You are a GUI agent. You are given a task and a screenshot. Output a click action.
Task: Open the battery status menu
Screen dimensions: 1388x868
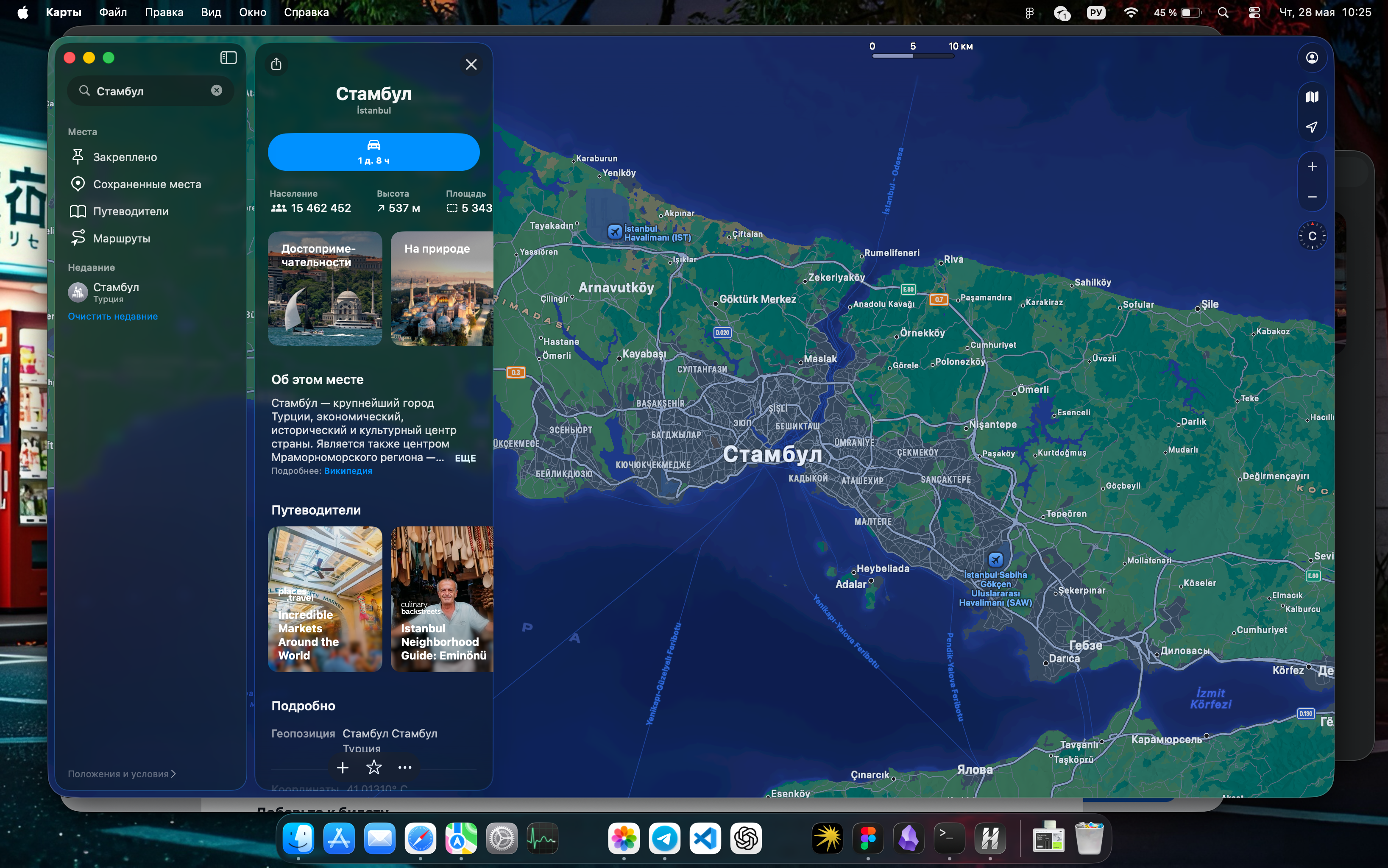coord(1177,12)
